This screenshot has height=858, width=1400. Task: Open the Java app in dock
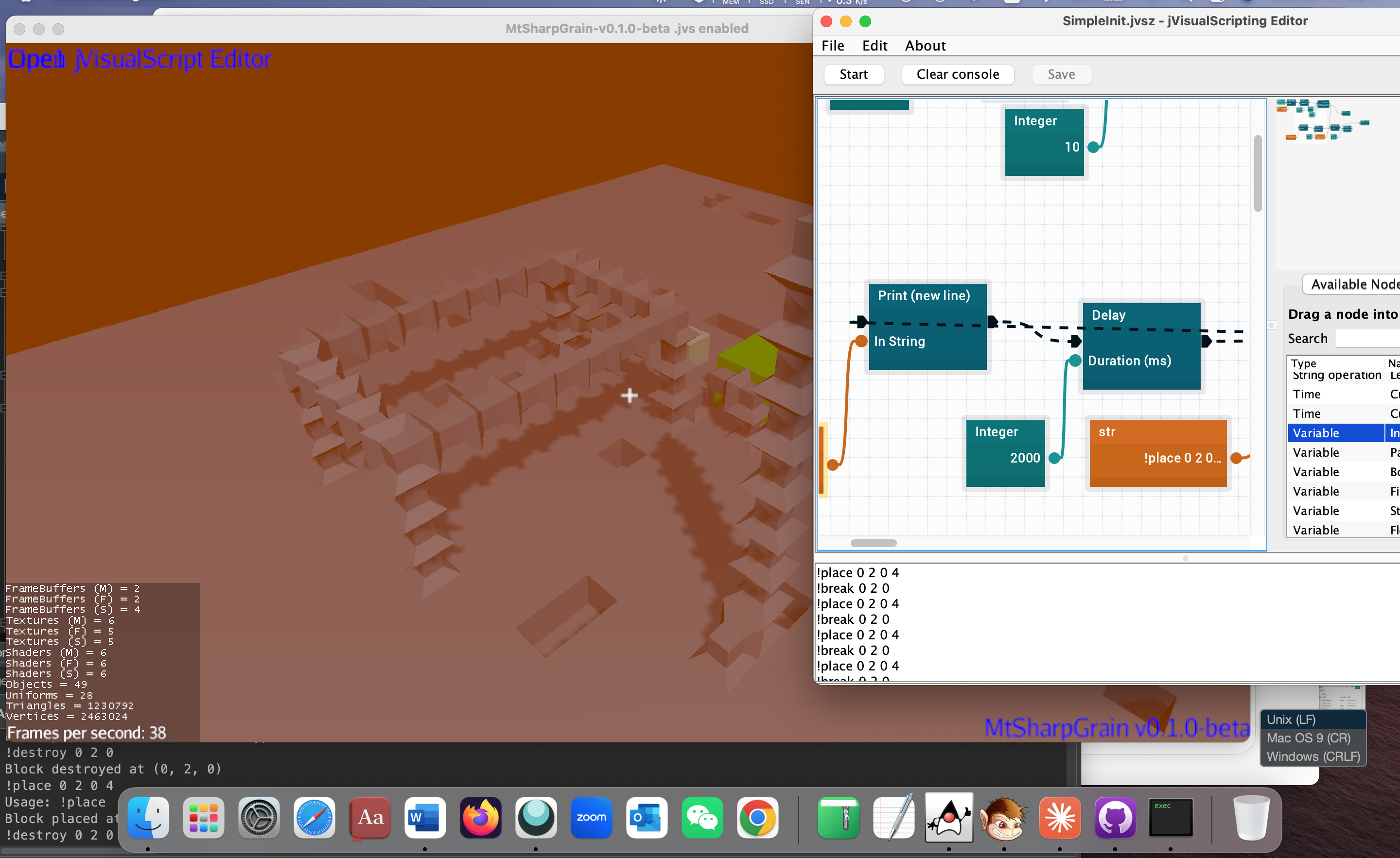(x=949, y=818)
